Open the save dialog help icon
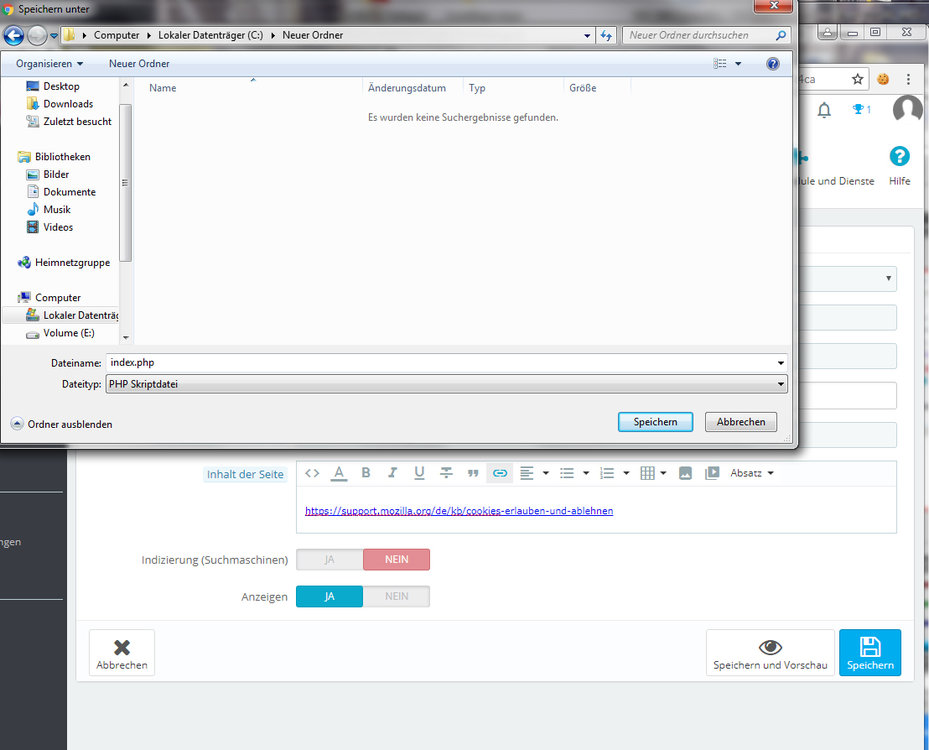Viewport: 929px width, 750px height. tap(773, 63)
